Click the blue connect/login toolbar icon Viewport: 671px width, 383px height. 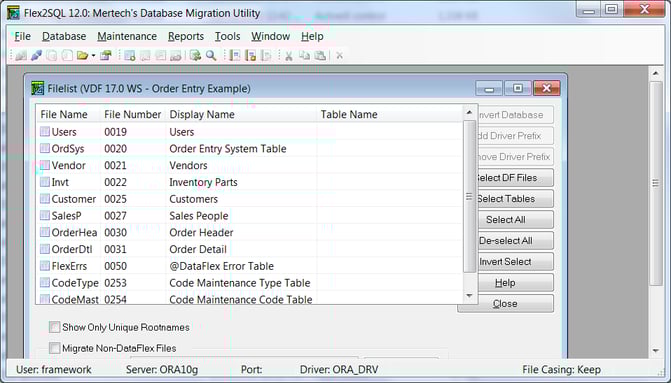pyautogui.click(x=36, y=56)
